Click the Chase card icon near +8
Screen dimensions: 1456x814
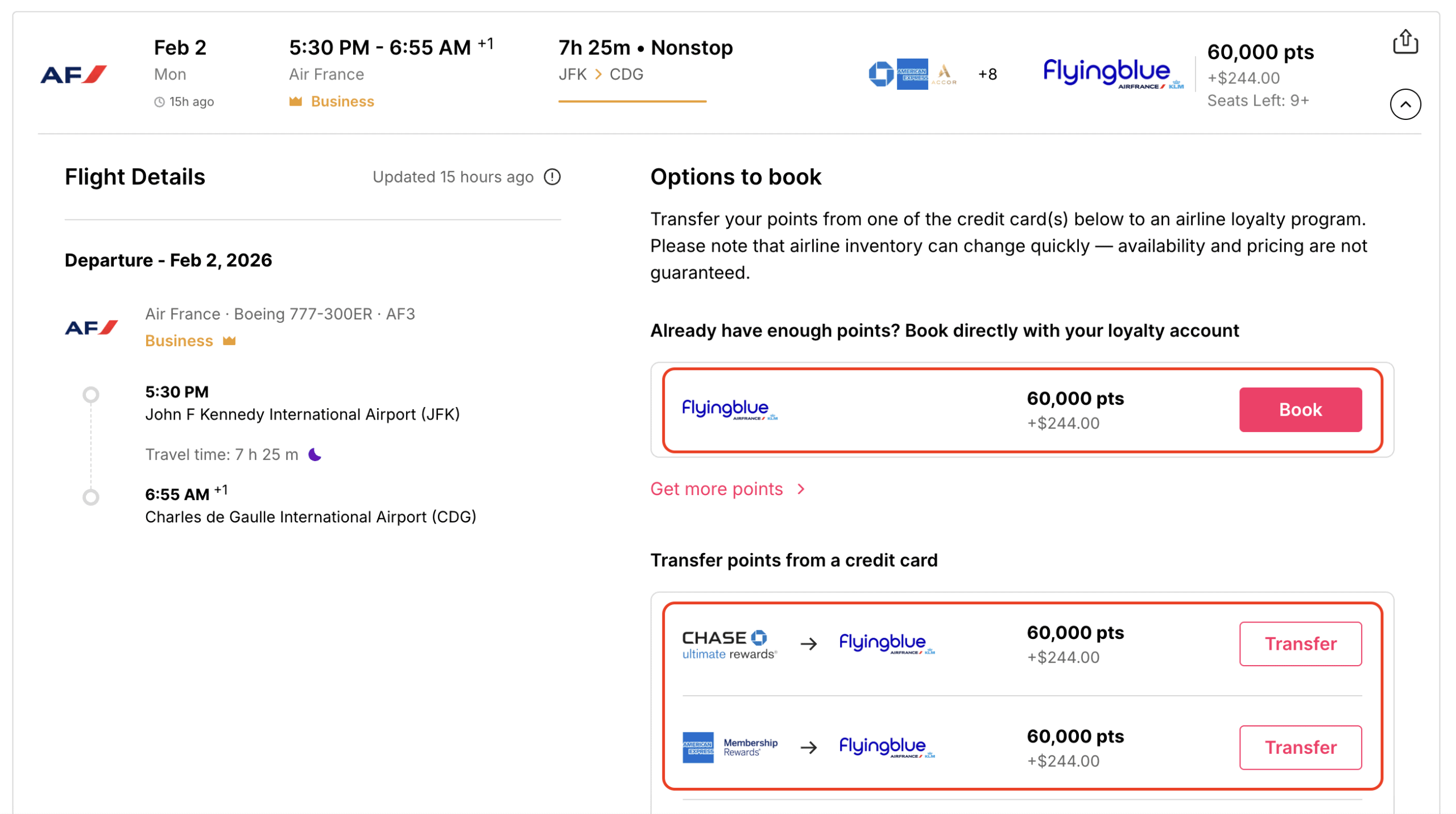[x=882, y=73]
